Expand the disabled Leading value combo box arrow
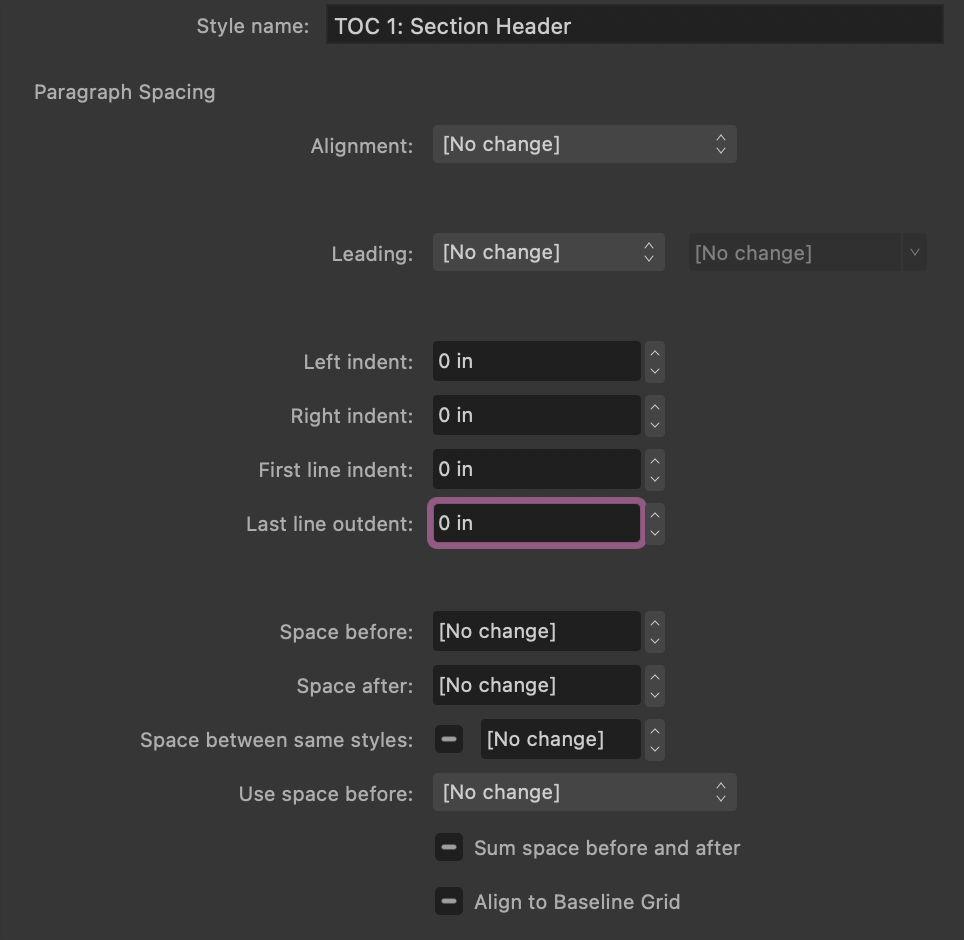The width and height of the screenshot is (964, 940). point(915,252)
